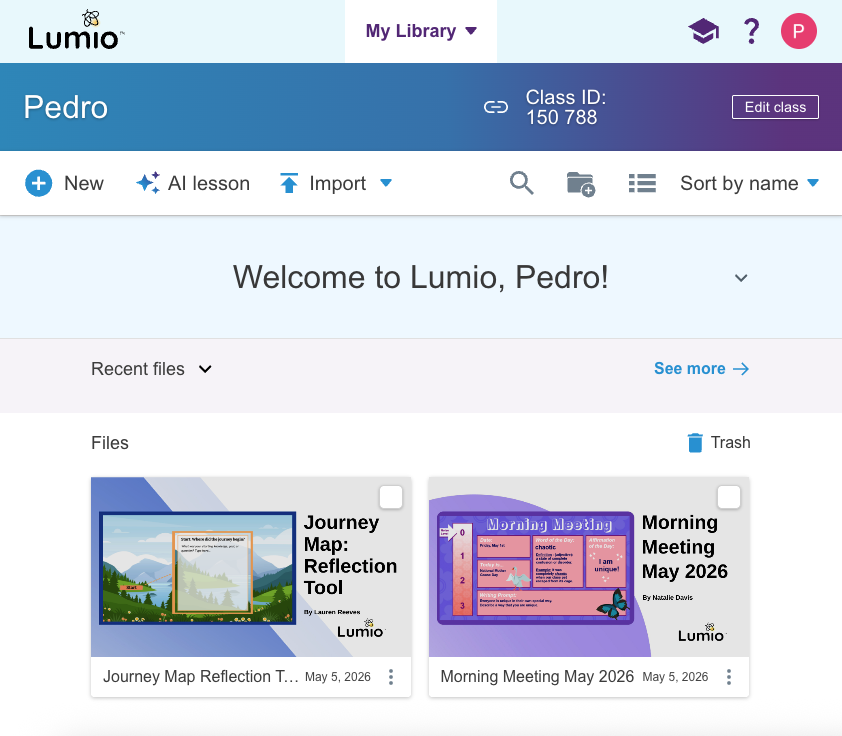
Task: Click the Trash label
Action: [x=731, y=442]
